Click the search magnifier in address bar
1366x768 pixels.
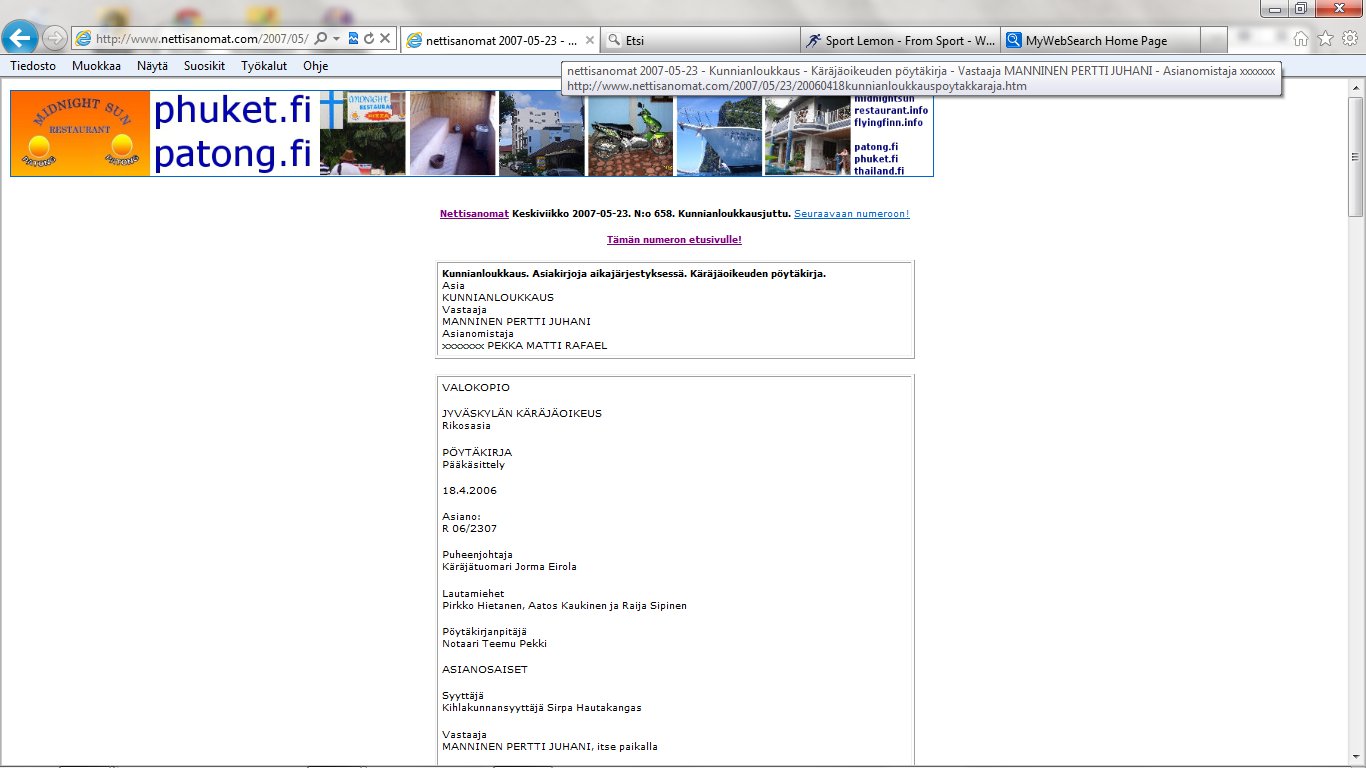pos(321,38)
